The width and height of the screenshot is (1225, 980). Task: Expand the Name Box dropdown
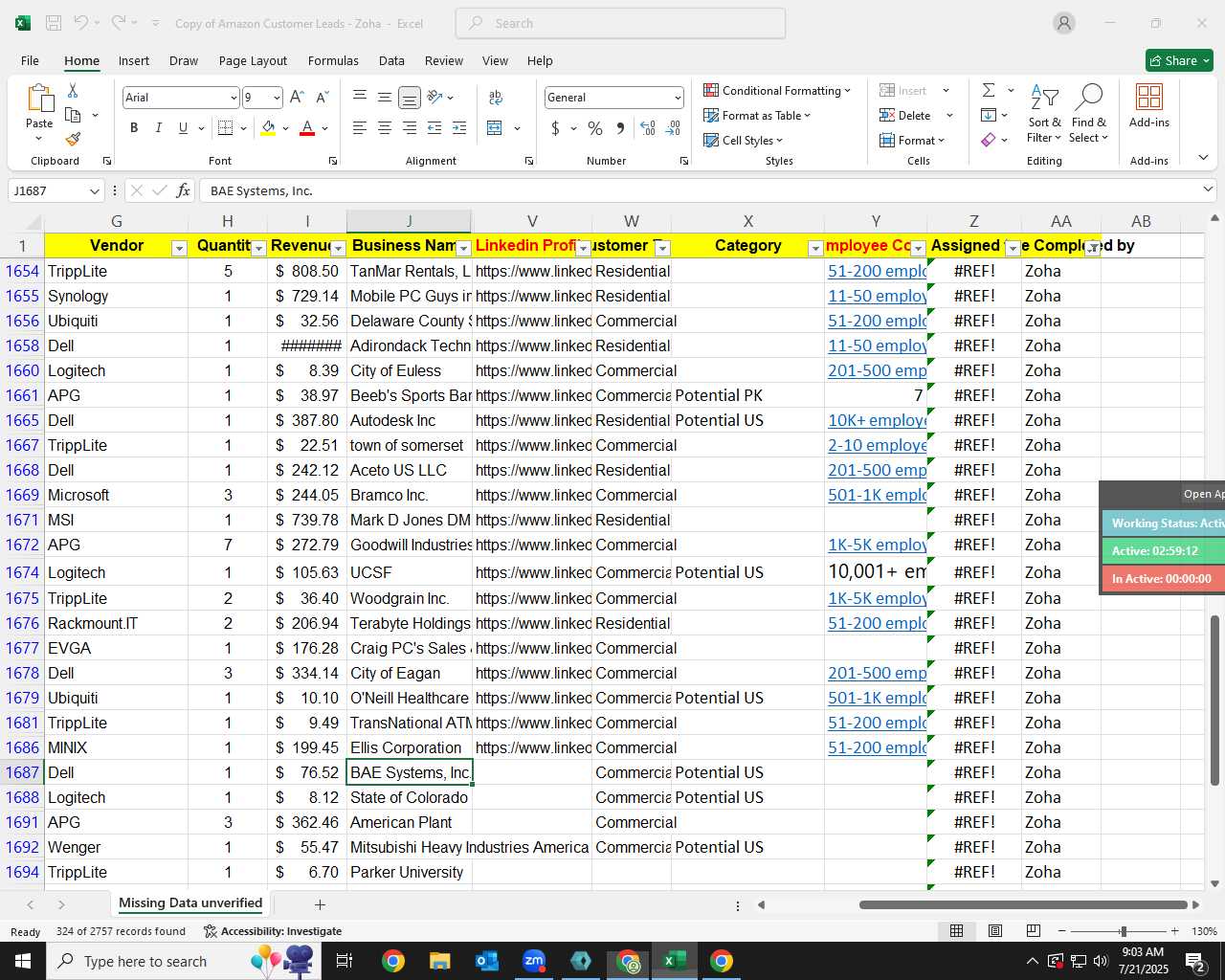point(94,190)
